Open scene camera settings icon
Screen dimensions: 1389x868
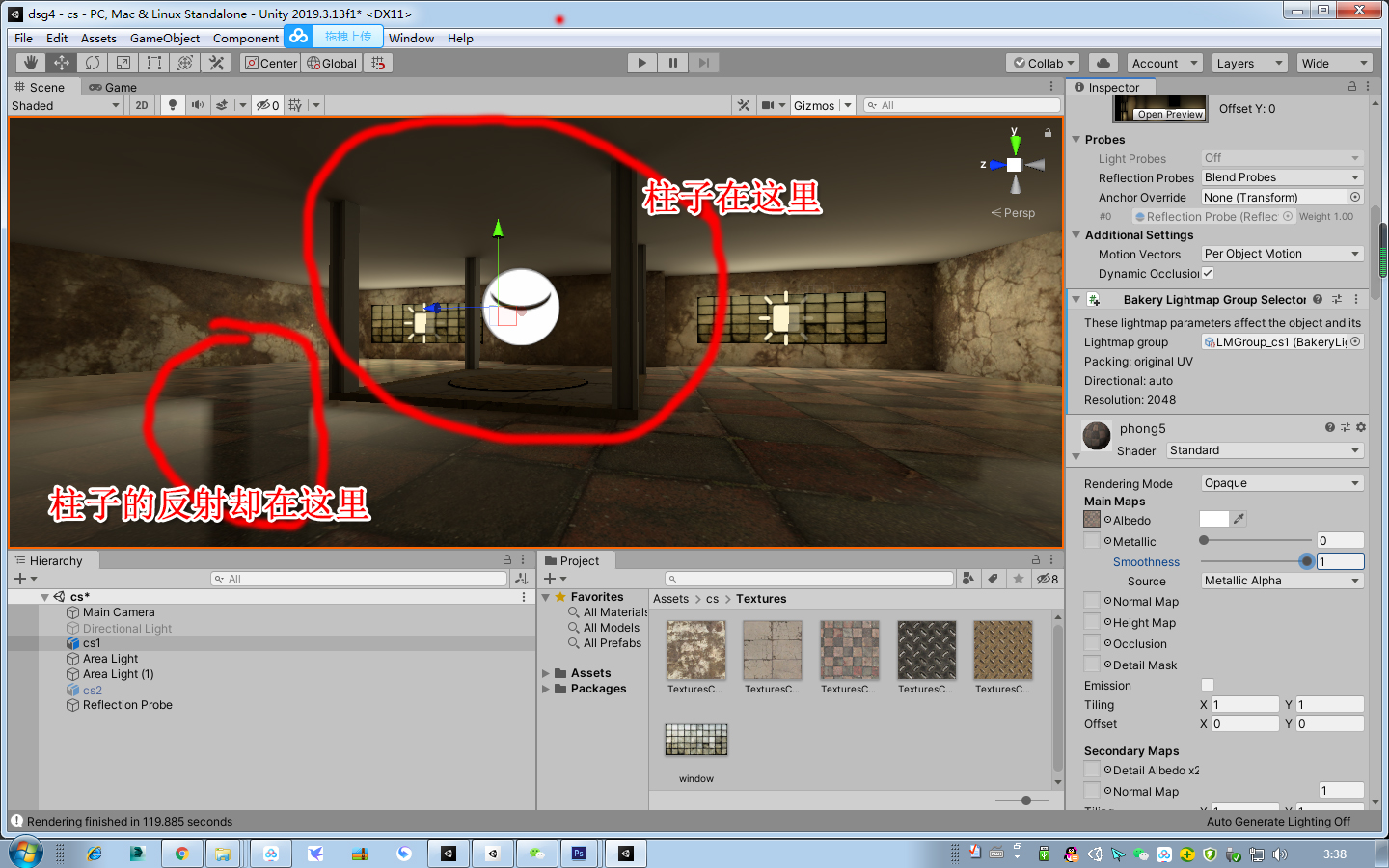769,105
